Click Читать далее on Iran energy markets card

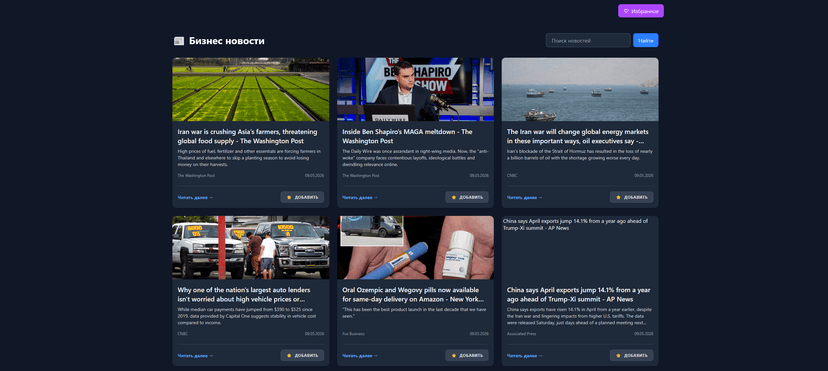(x=525, y=197)
